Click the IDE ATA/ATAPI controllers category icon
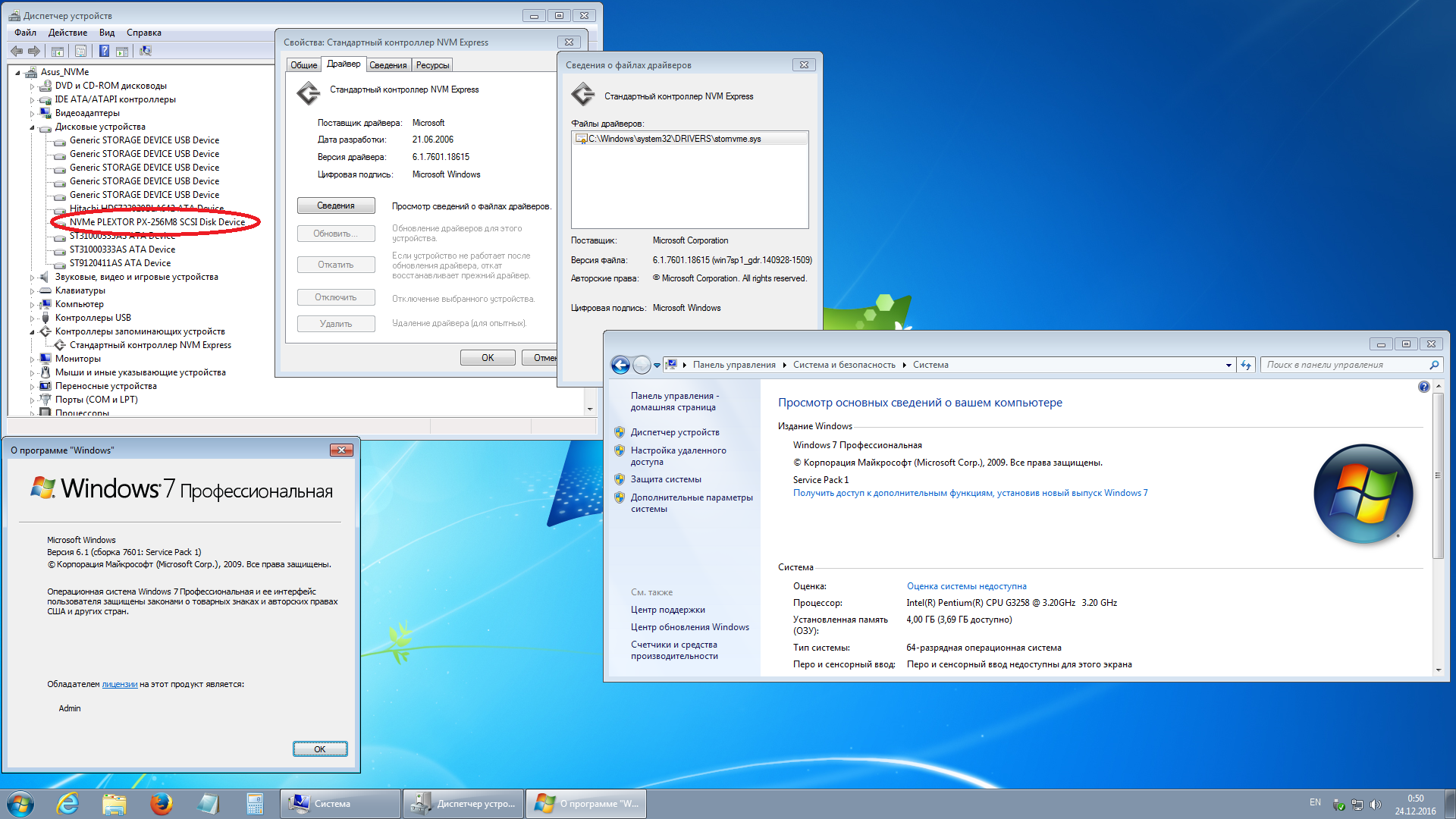 point(45,99)
